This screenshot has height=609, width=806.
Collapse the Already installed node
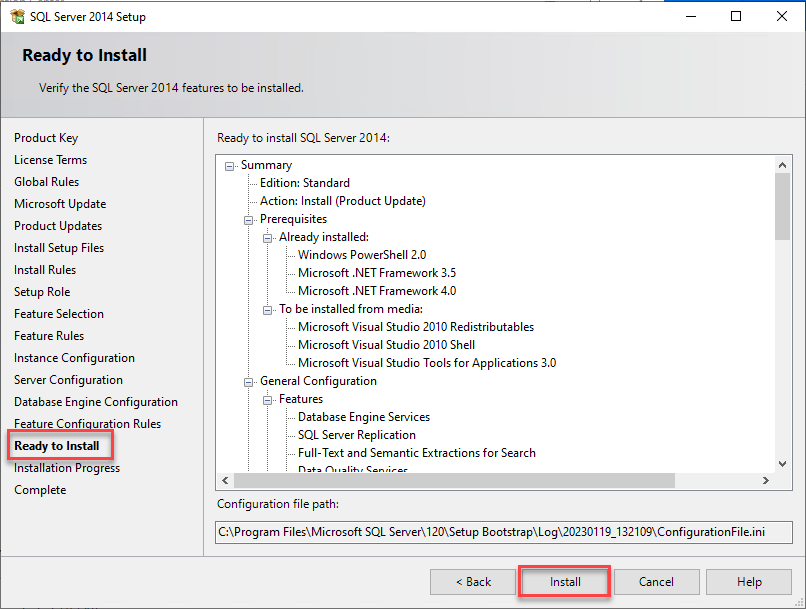267,238
